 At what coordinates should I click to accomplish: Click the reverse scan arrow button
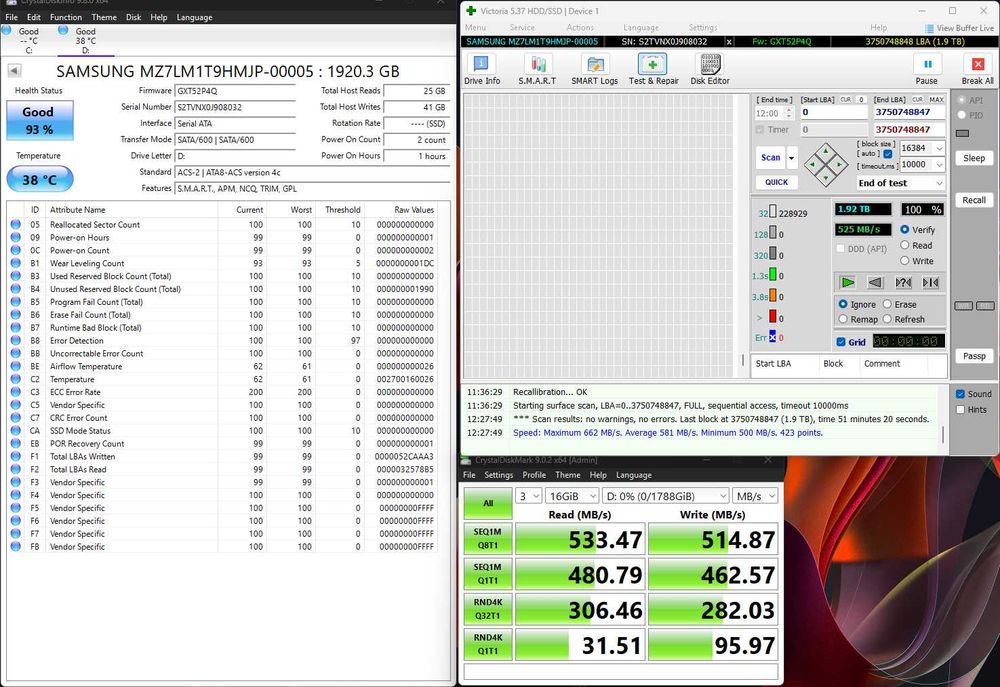pyautogui.click(x=875, y=282)
